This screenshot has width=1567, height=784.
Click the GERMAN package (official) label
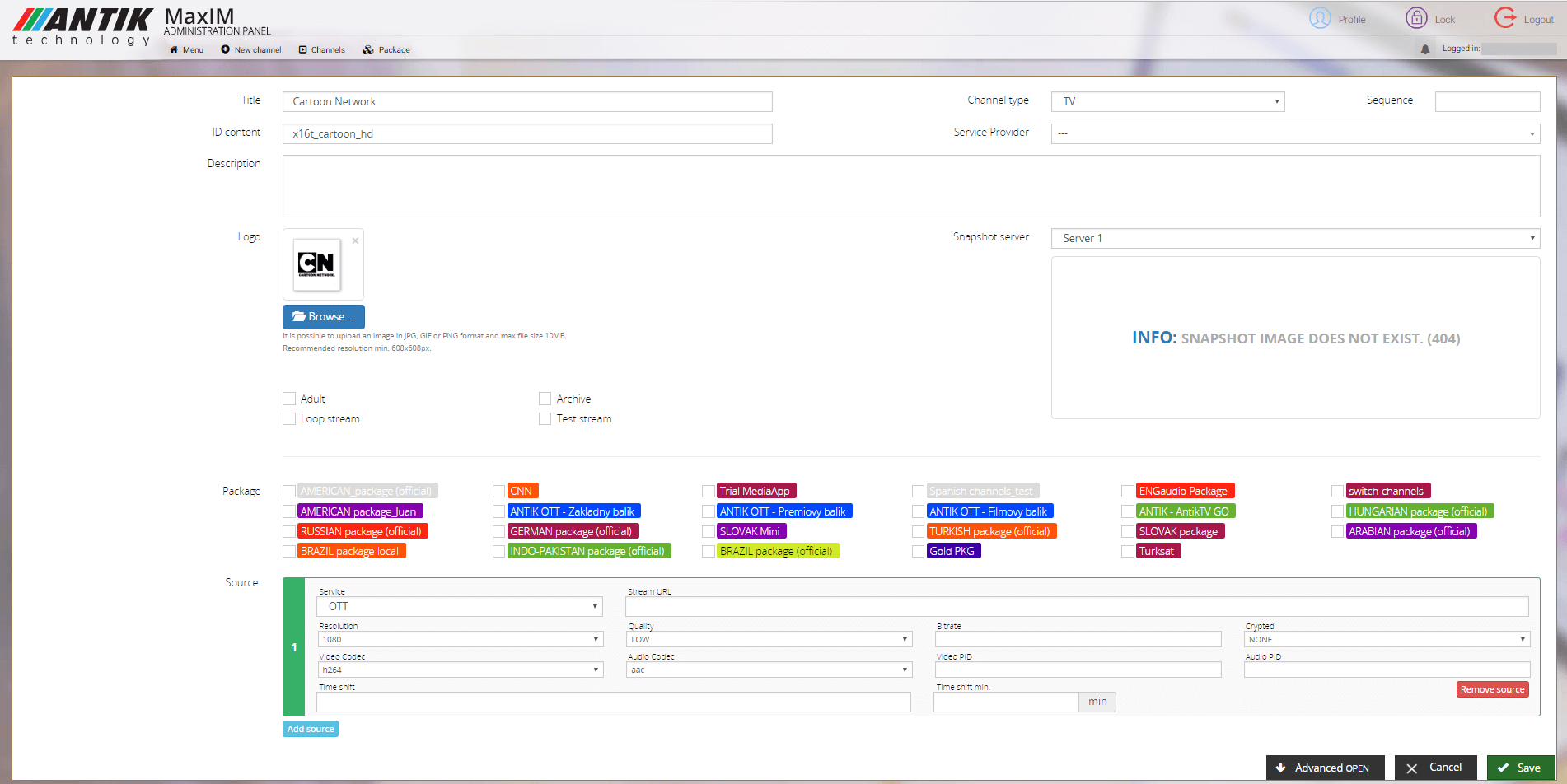click(x=573, y=532)
